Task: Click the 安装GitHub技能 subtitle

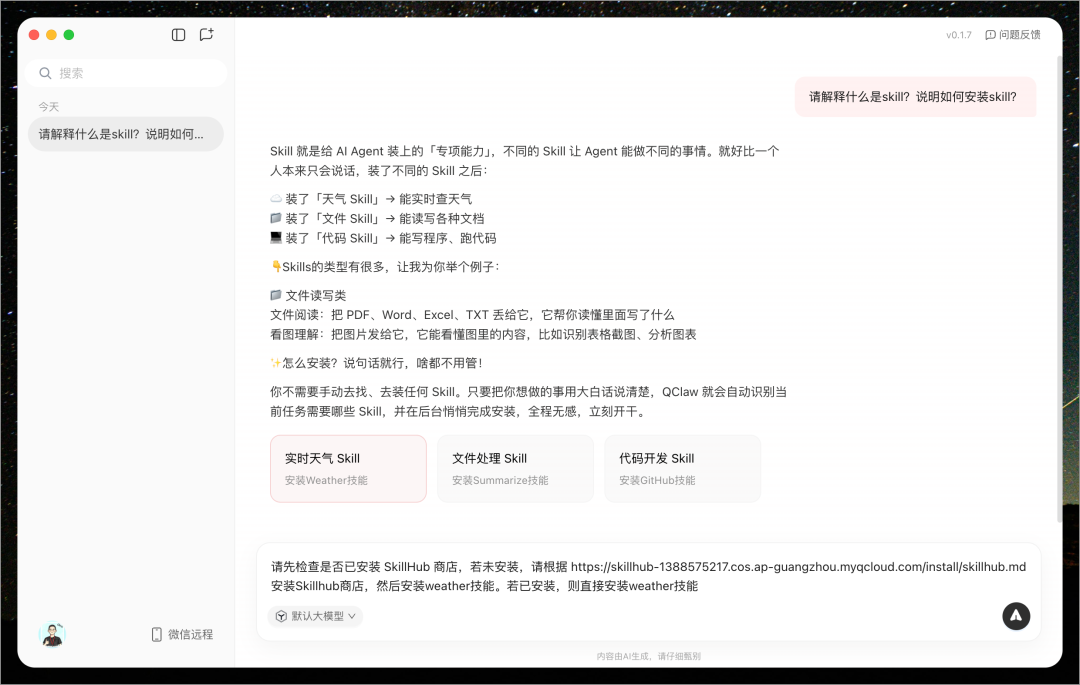Action: pyautogui.click(x=657, y=481)
